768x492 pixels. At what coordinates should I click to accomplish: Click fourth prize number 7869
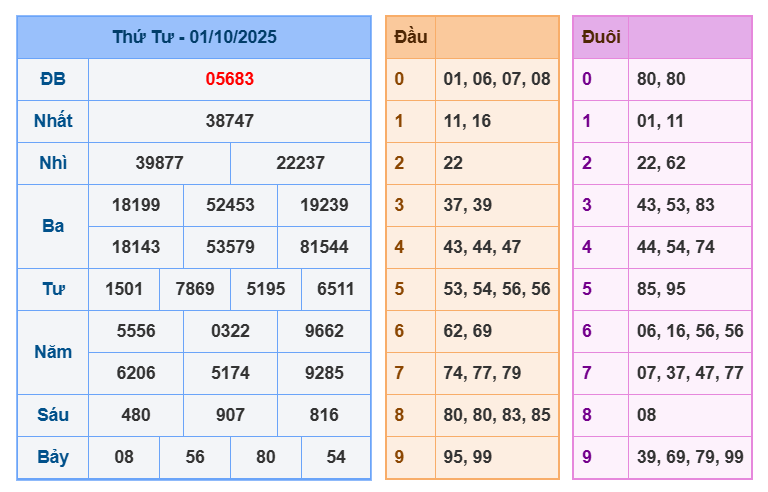pos(194,289)
